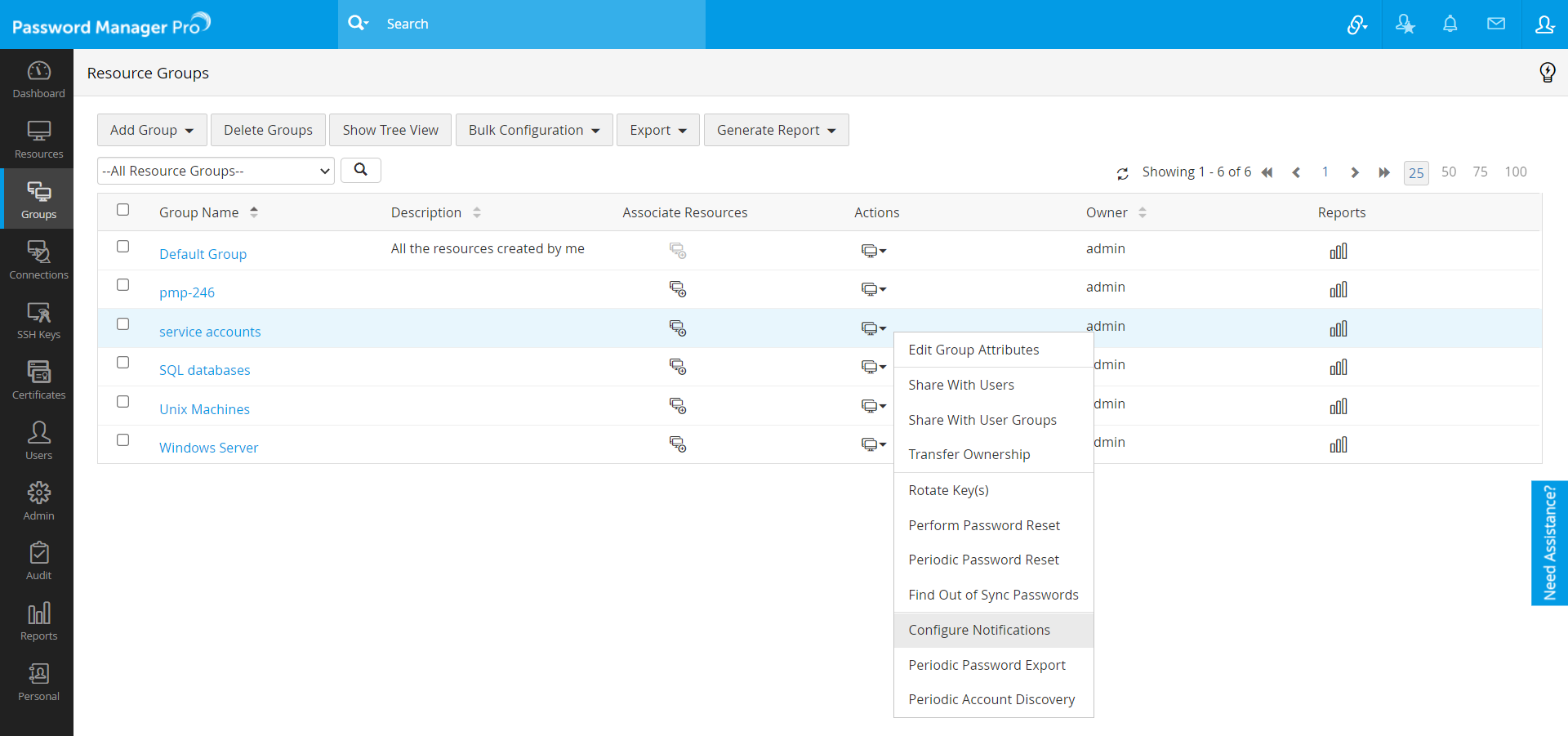Click the lightbulb tips icon
This screenshot has height=736, width=1568.
[1547, 73]
